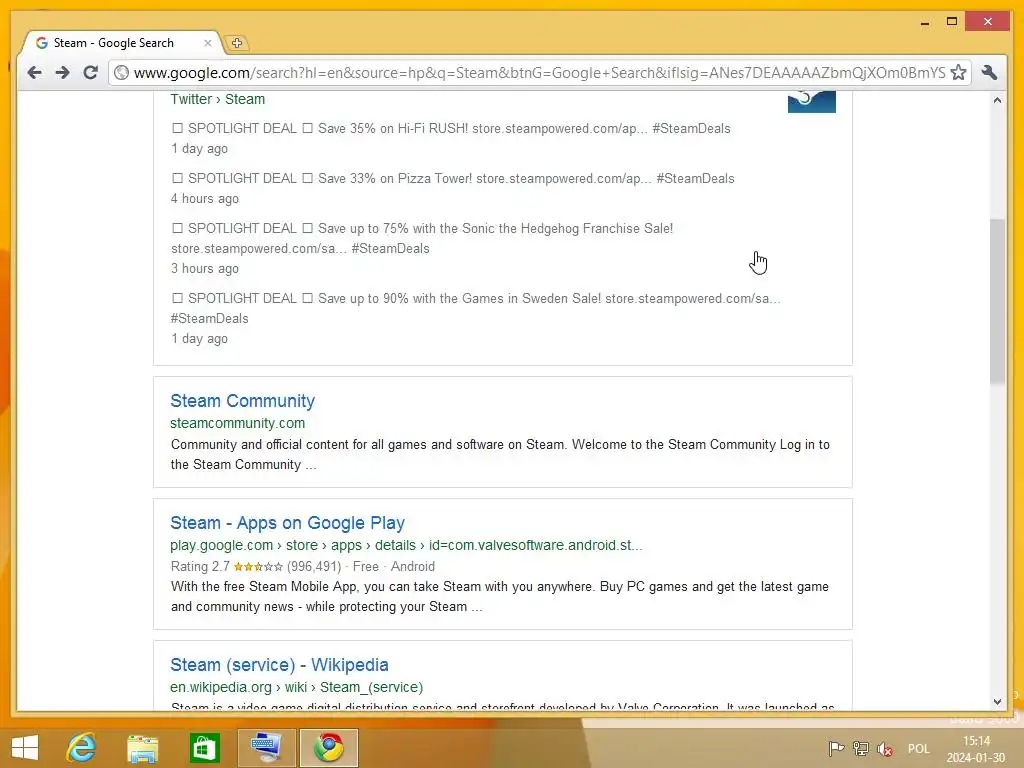This screenshot has height=768, width=1024.
Task: Click the page scrollbar down arrow
Action: point(997,702)
